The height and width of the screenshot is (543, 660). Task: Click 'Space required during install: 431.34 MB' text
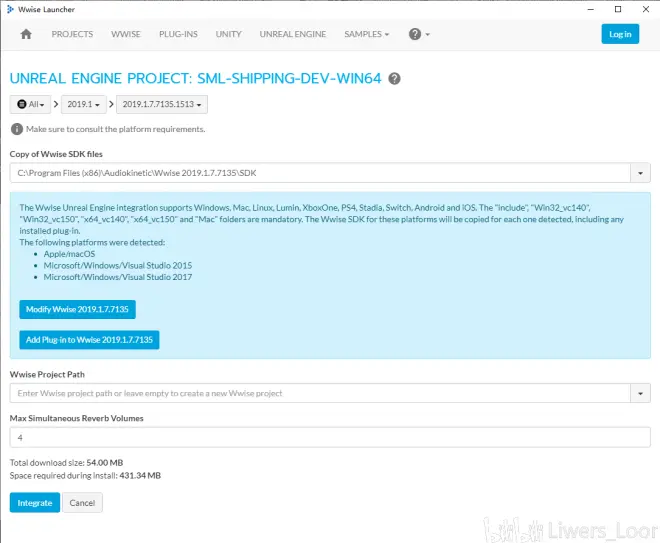click(x=85, y=476)
